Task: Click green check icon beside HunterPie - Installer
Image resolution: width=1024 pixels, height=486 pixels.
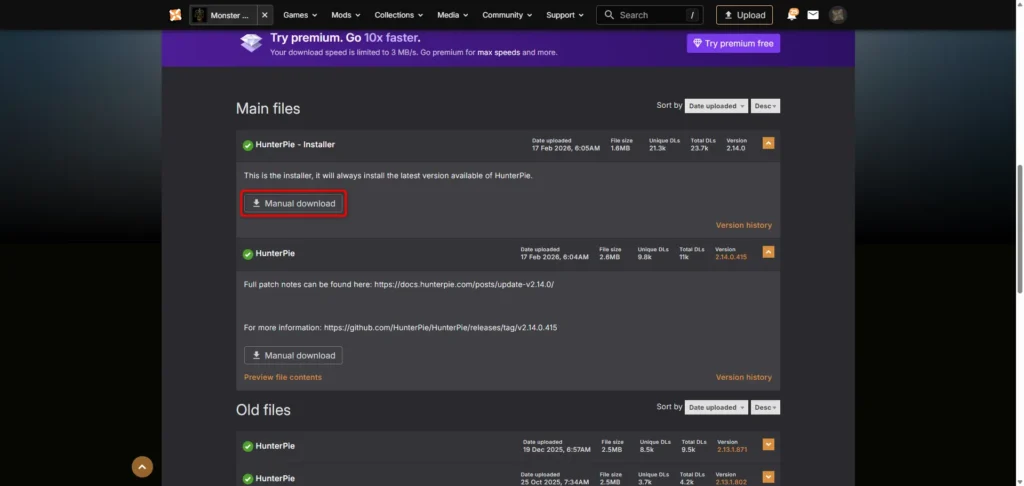Action: [x=248, y=145]
